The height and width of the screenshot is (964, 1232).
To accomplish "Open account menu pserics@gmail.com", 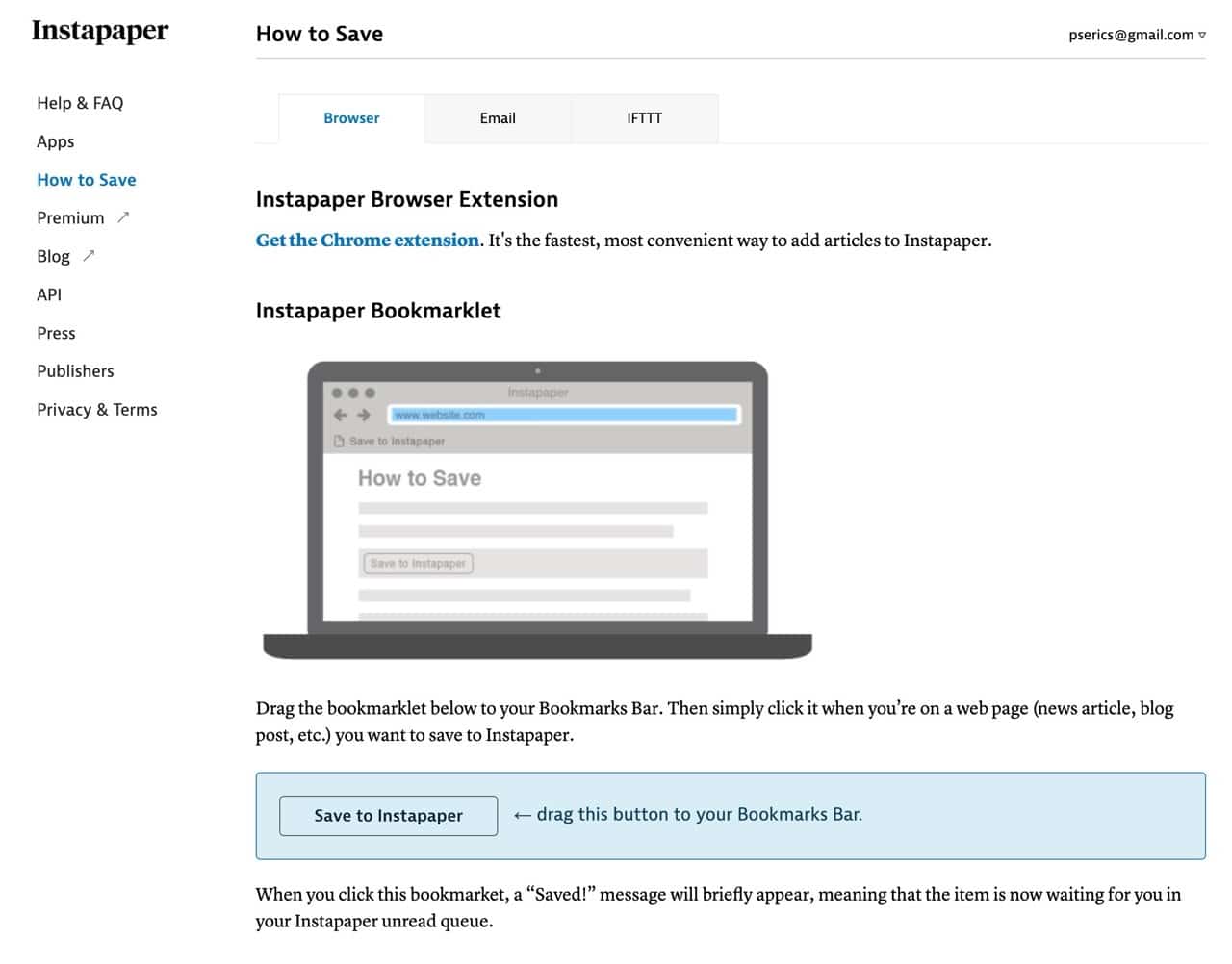I will tap(1137, 35).
